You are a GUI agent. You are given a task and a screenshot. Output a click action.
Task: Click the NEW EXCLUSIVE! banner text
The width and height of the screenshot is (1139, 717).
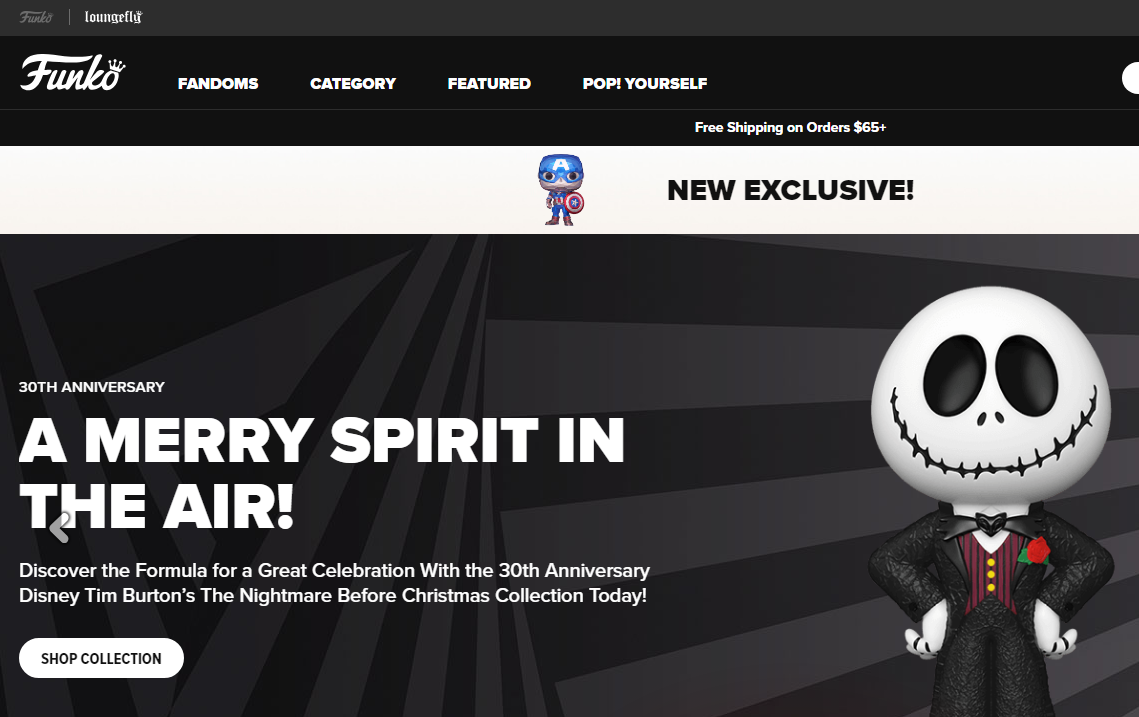[790, 190]
